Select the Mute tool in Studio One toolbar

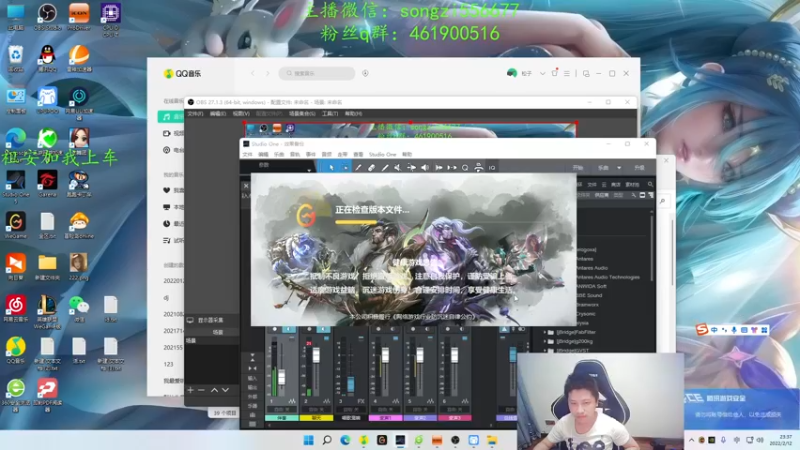pyautogui.click(x=398, y=167)
